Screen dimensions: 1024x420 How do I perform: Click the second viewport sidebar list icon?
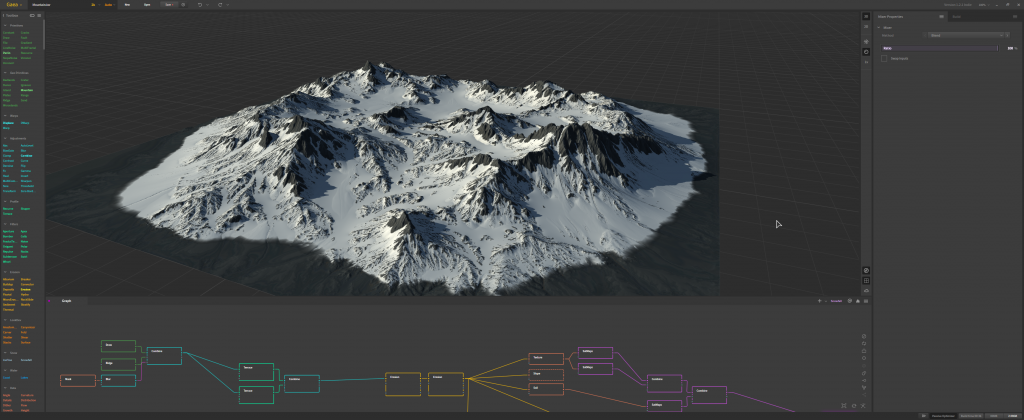866,26
